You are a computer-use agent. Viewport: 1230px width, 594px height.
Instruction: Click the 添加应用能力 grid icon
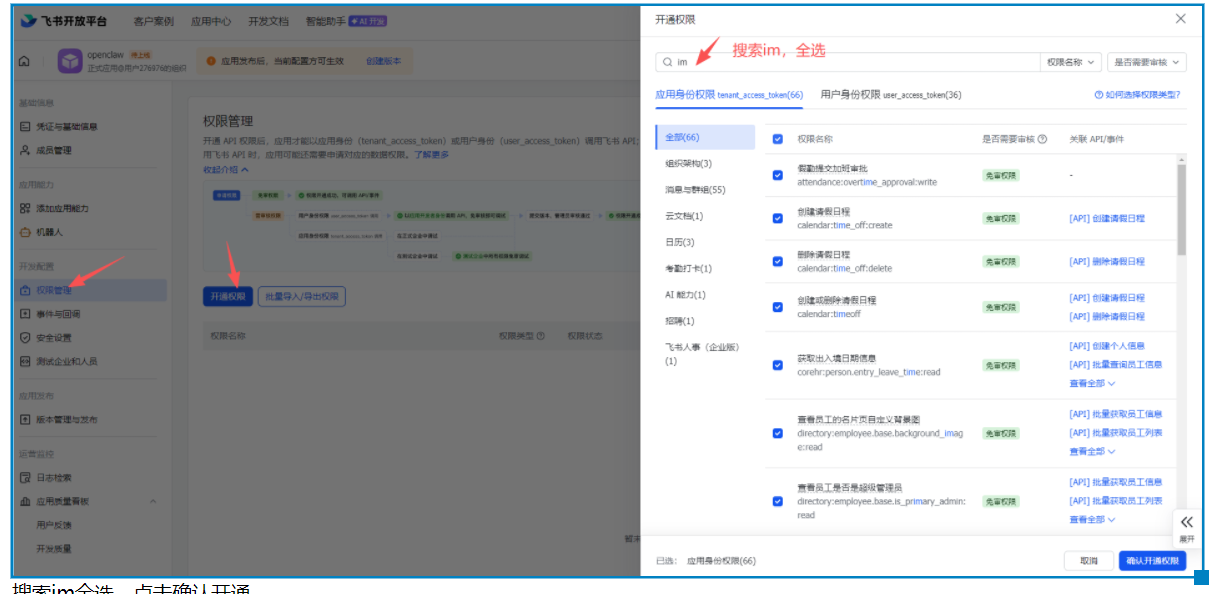26,208
